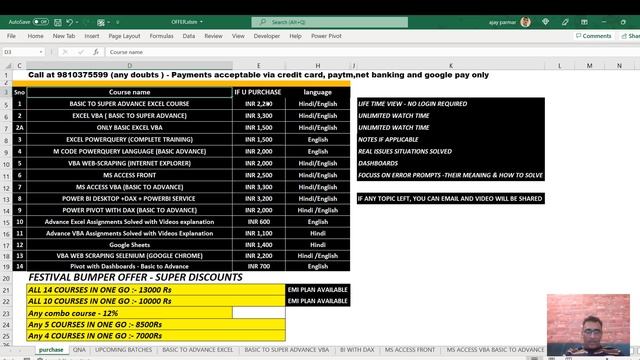This screenshot has width=640, height=360.
Task: Click the Name Box showing D3
Action: click(x=20, y=52)
